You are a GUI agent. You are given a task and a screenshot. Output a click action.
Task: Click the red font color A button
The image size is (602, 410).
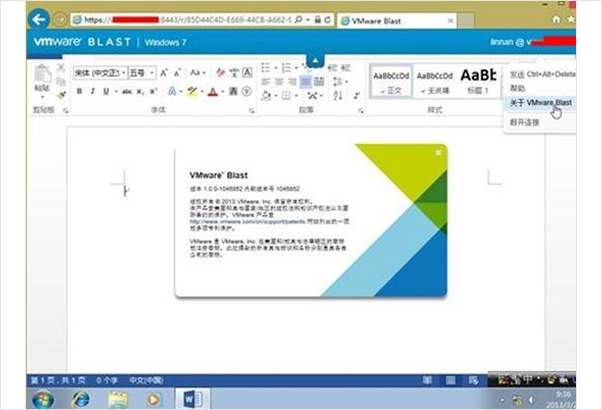[x=213, y=91]
